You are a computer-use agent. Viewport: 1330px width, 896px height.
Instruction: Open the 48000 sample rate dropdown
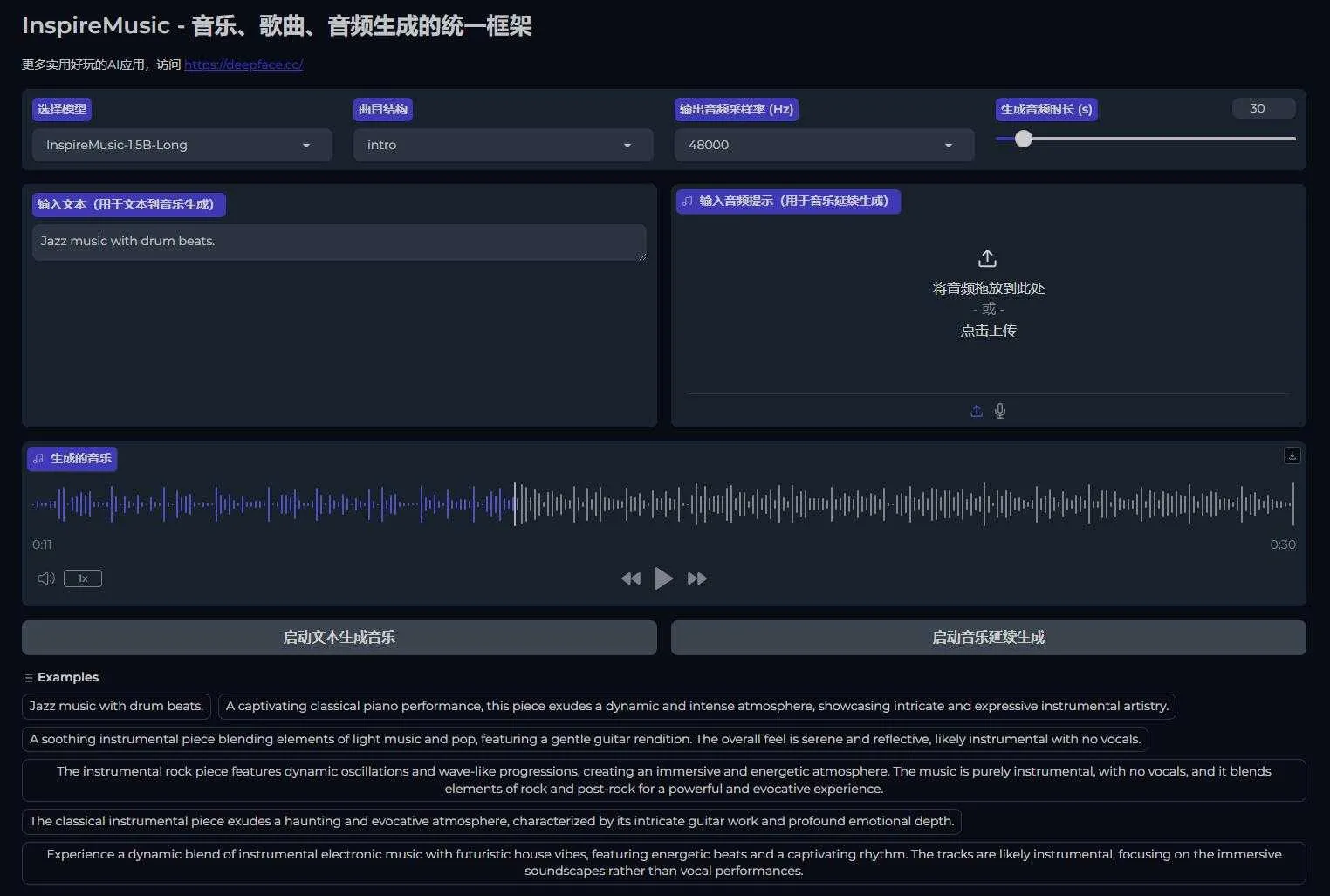825,145
